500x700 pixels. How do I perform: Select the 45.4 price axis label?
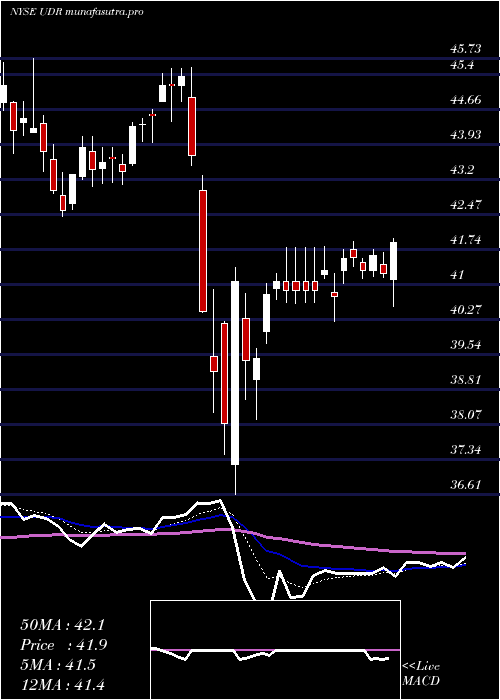point(462,65)
